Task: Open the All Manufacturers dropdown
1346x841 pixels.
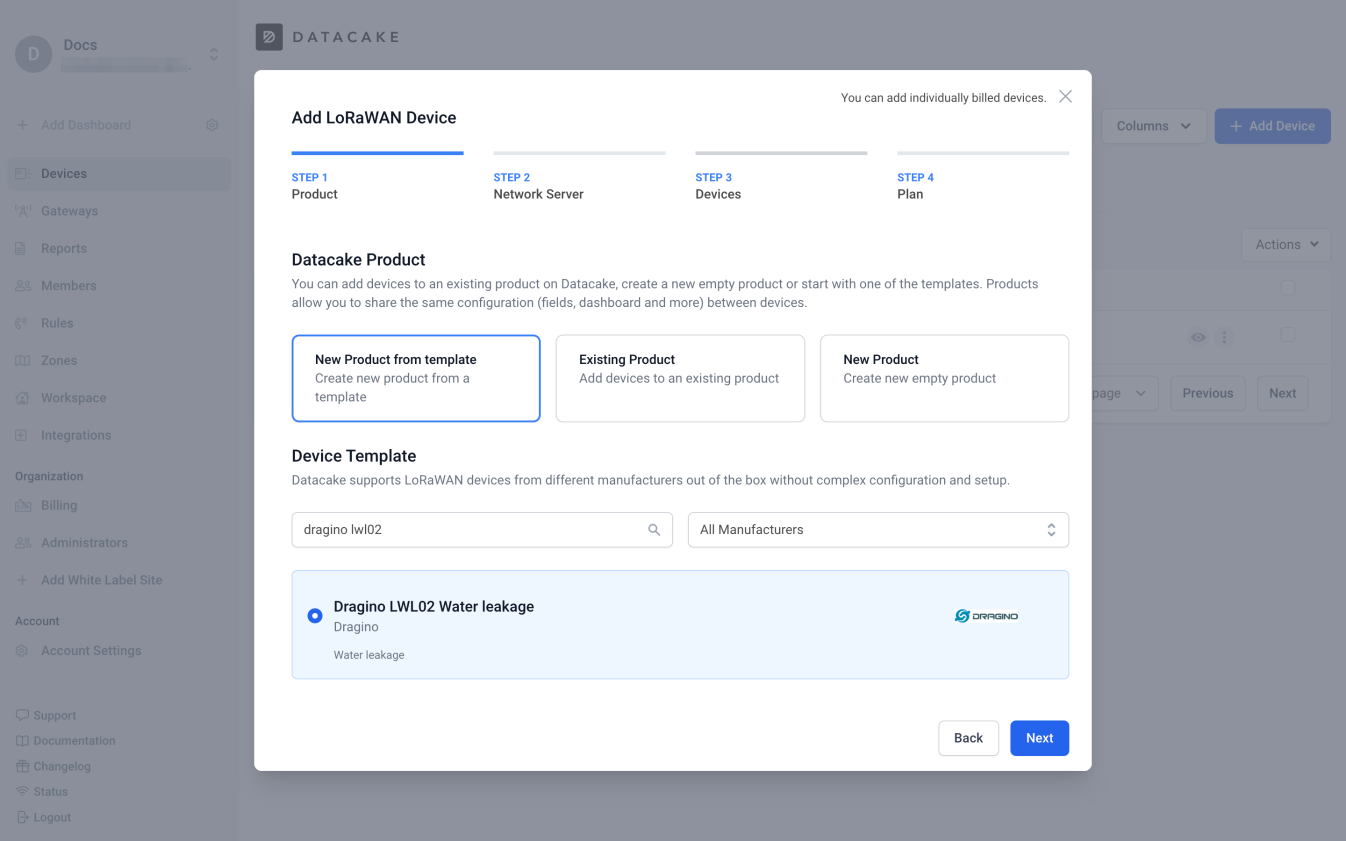Action: (x=878, y=530)
